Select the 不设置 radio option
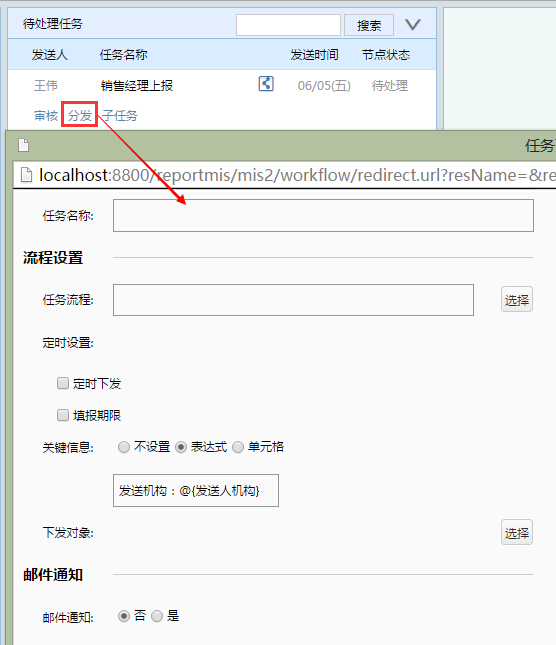556x645 pixels. 124,447
